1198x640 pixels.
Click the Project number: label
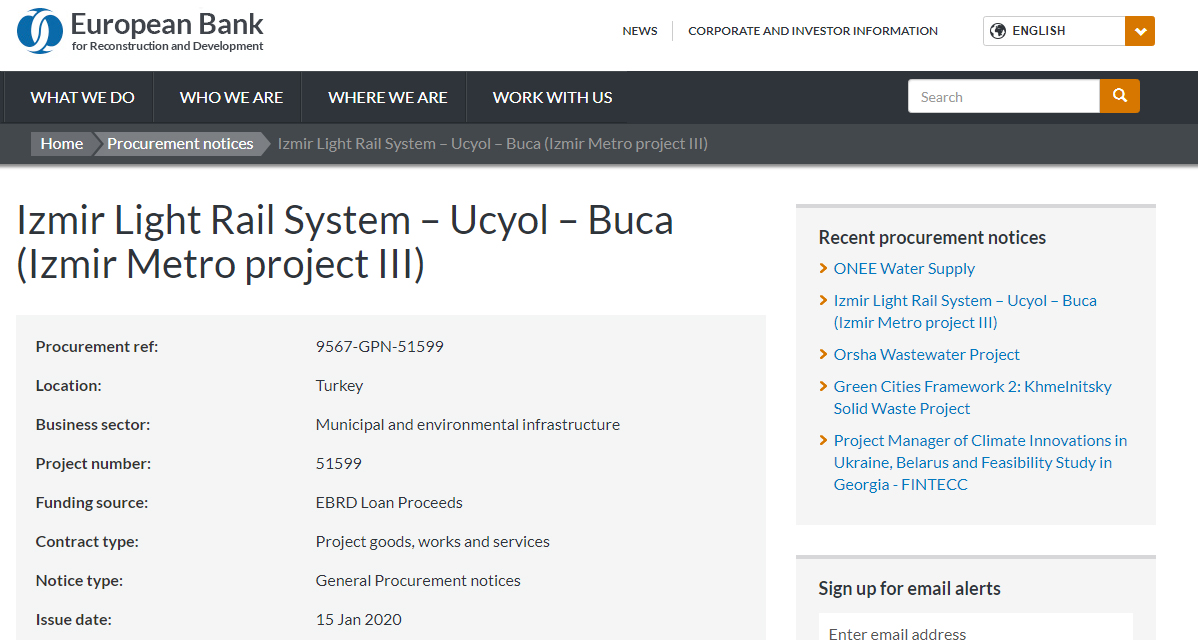point(93,464)
